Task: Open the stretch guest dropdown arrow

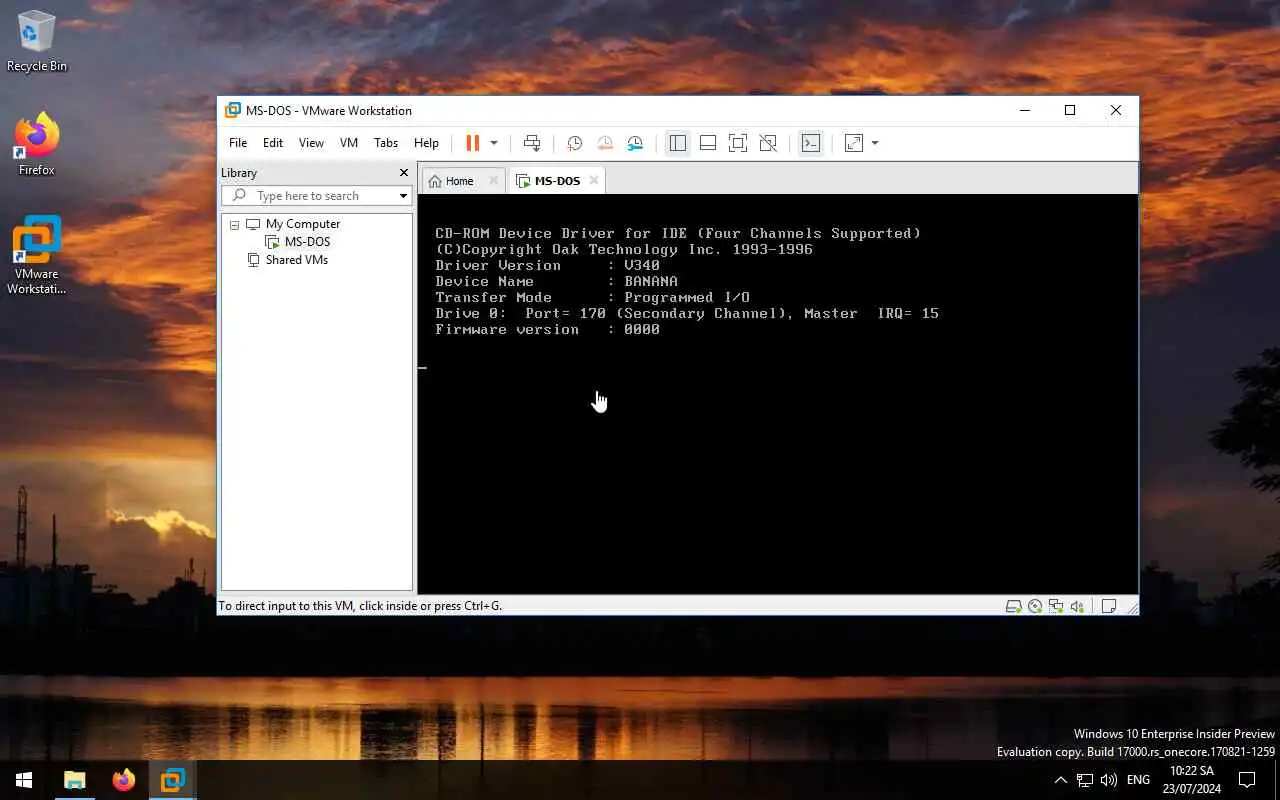Action: [875, 143]
